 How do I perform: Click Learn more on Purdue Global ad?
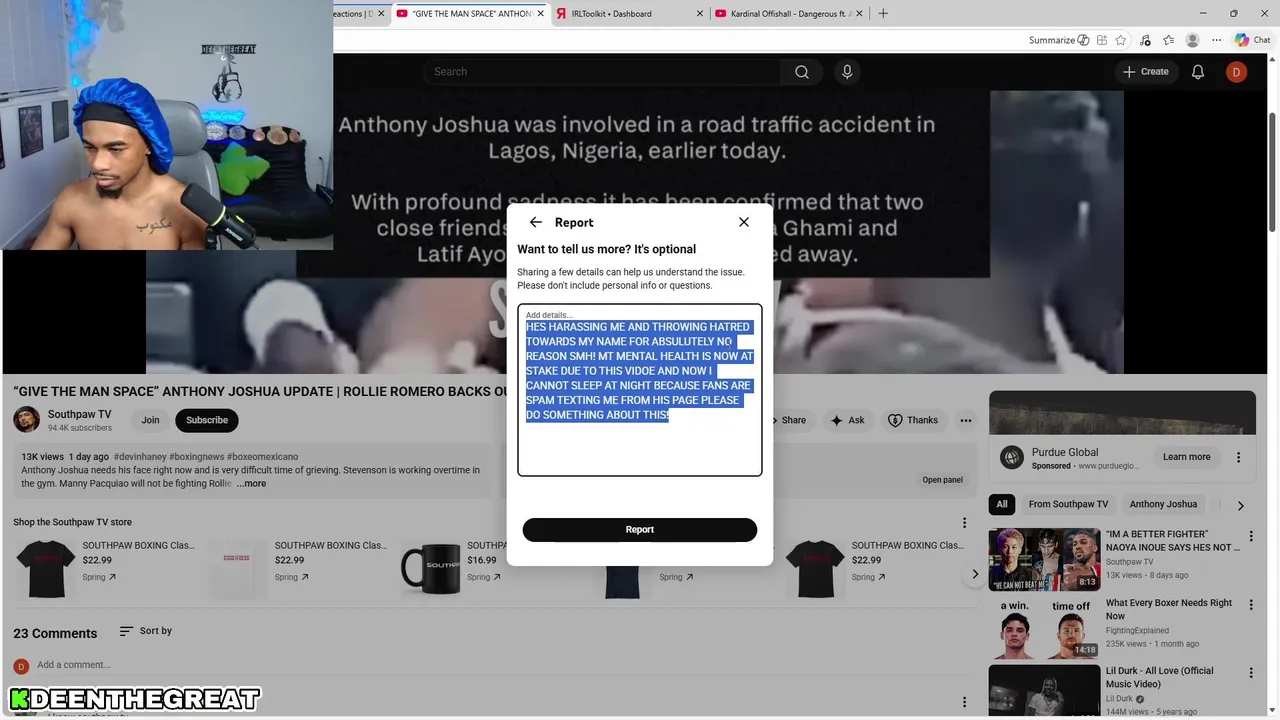click(1186, 457)
